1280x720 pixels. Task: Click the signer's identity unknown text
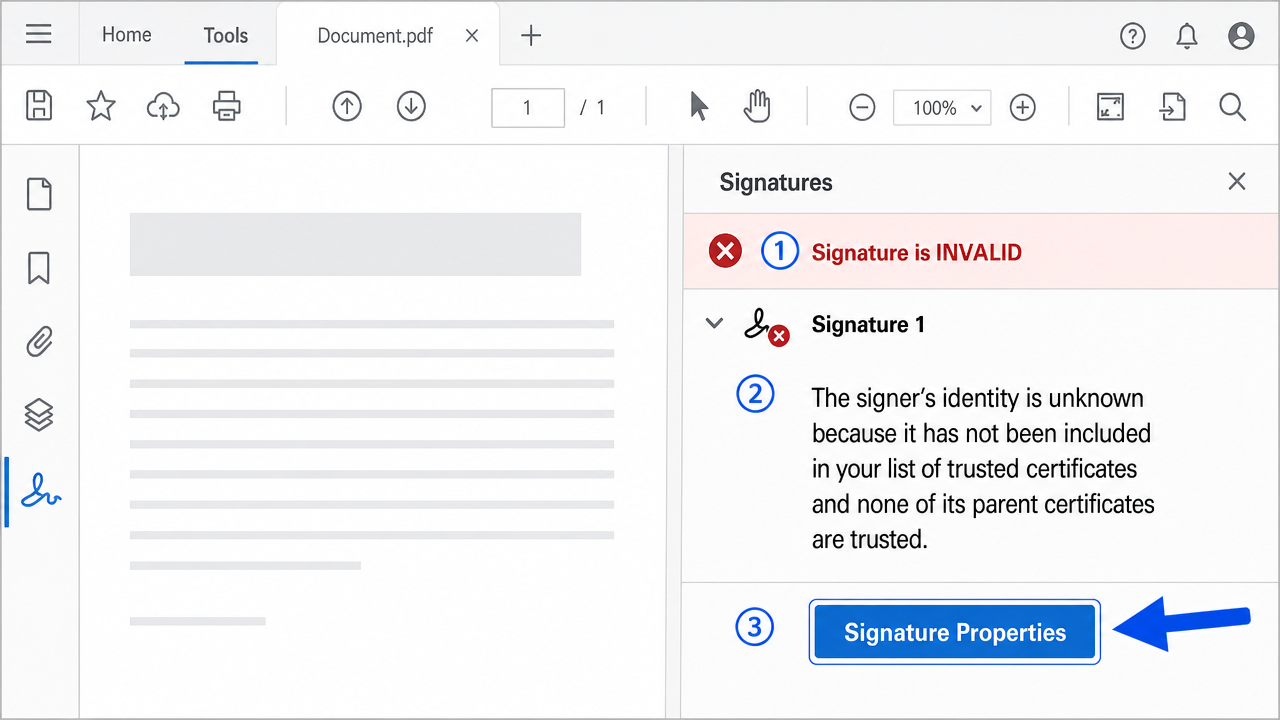(x=983, y=469)
